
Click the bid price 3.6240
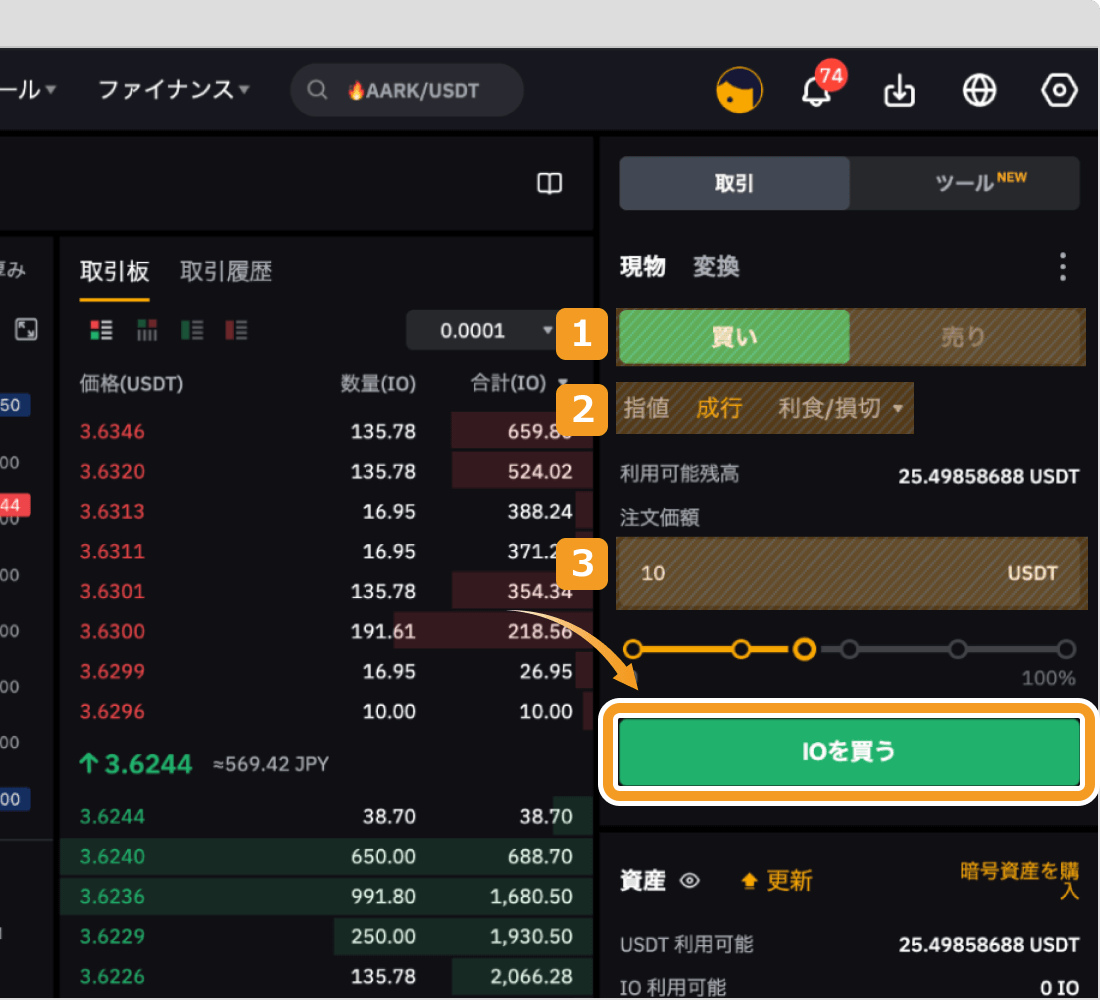point(112,856)
